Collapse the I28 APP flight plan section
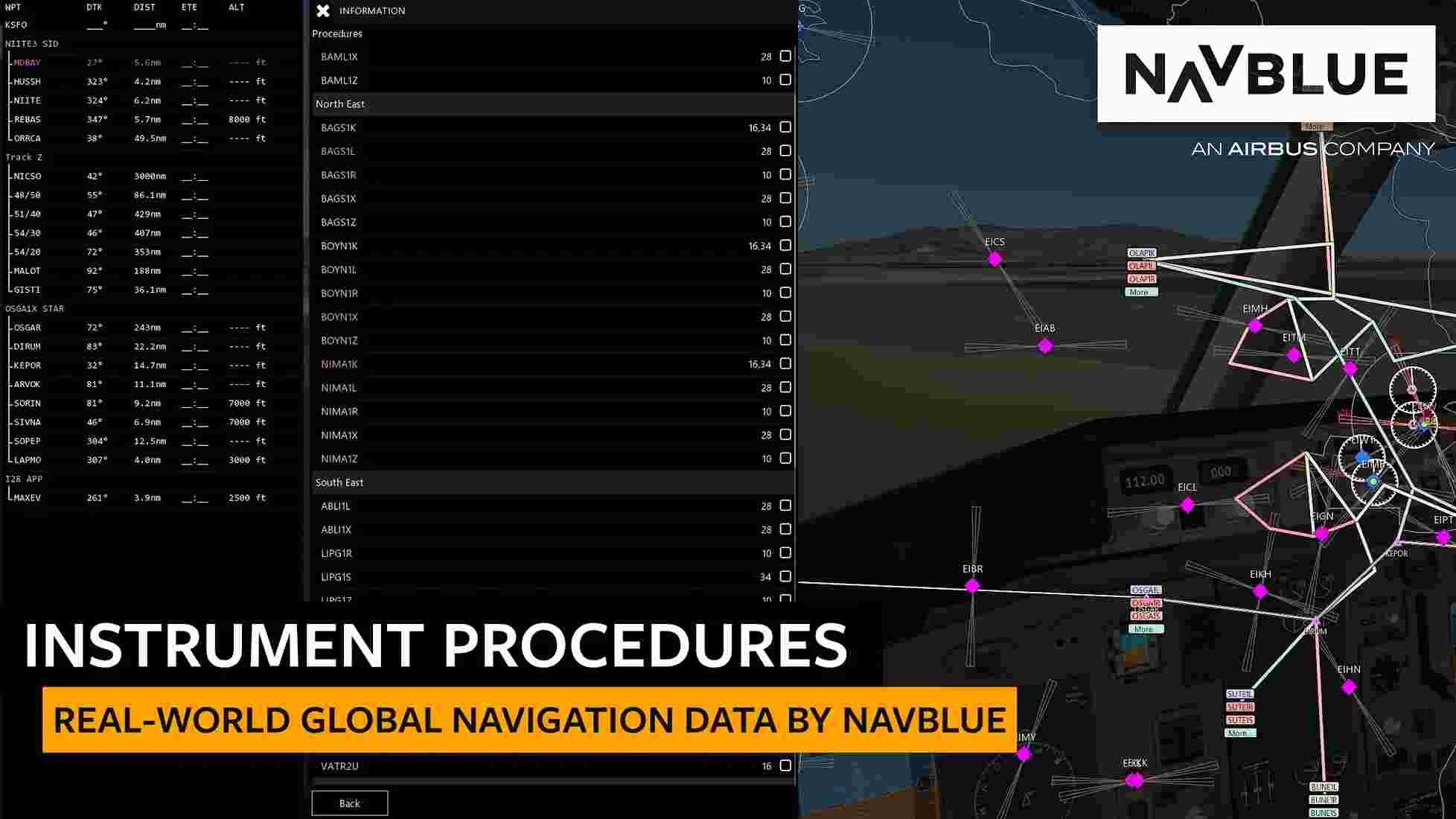The height and width of the screenshot is (819, 1456). pyautogui.click(x=24, y=479)
